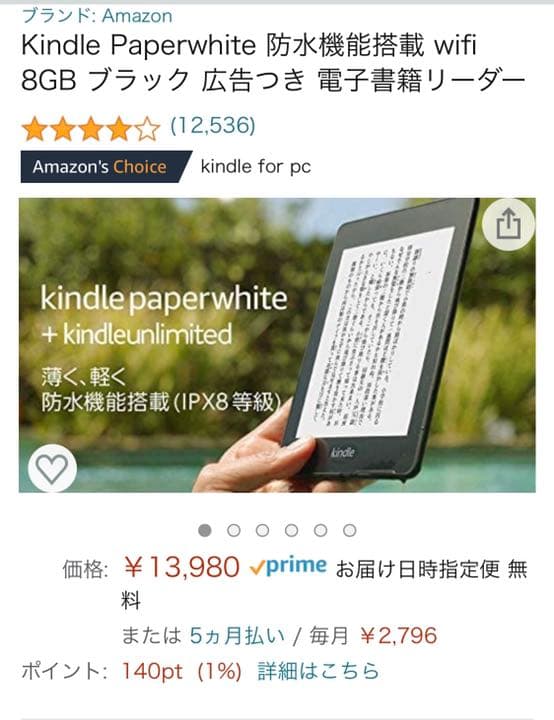Select fourth image carousel dot
This screenshot has width=554, height=720.
click(291, 530)
